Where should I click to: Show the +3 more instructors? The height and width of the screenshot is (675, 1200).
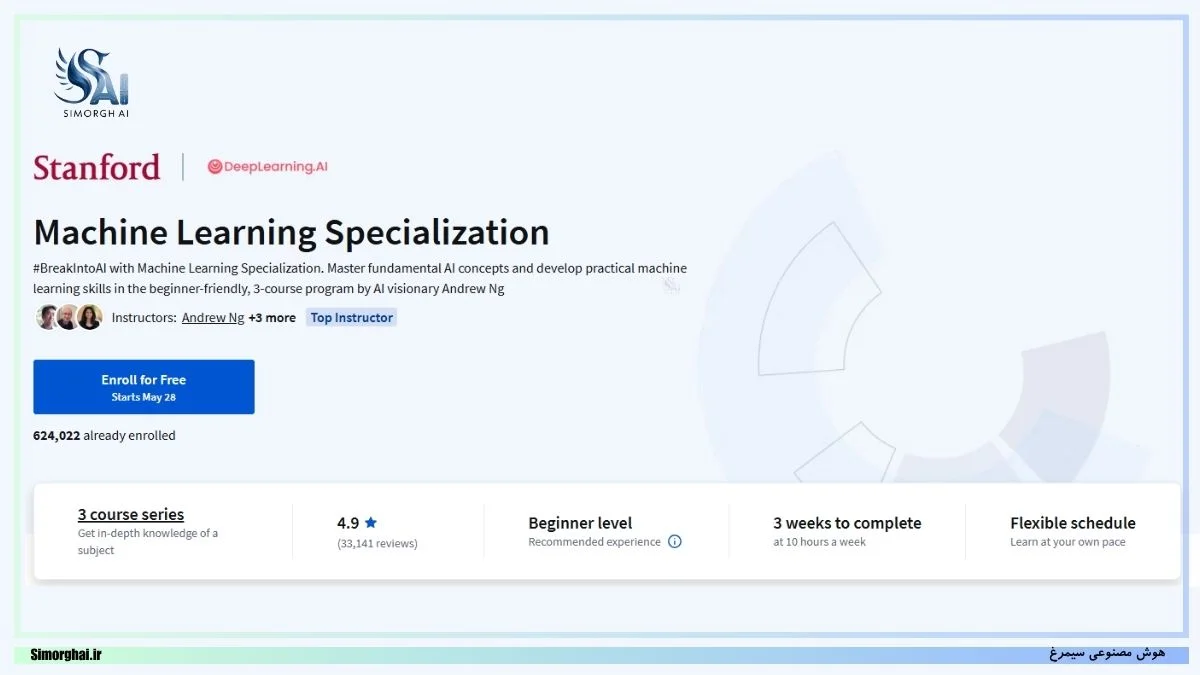point(272,318)
